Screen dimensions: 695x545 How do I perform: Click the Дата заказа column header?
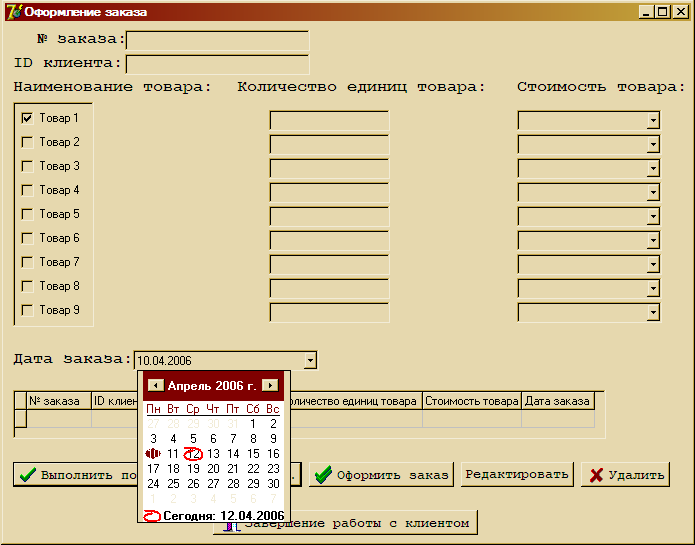(x=558, y=401)
